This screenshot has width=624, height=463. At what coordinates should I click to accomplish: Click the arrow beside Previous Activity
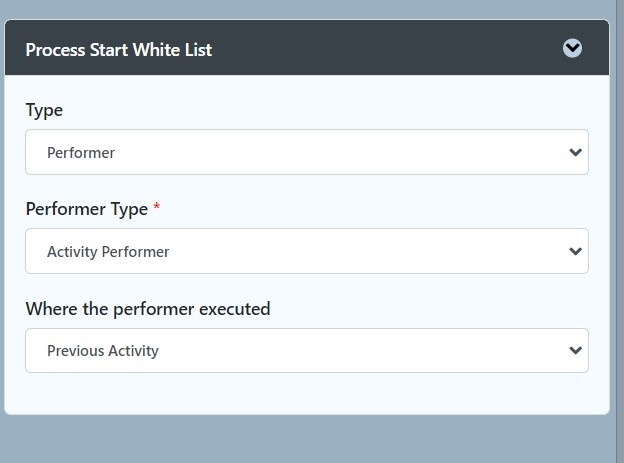pos(575,351)
